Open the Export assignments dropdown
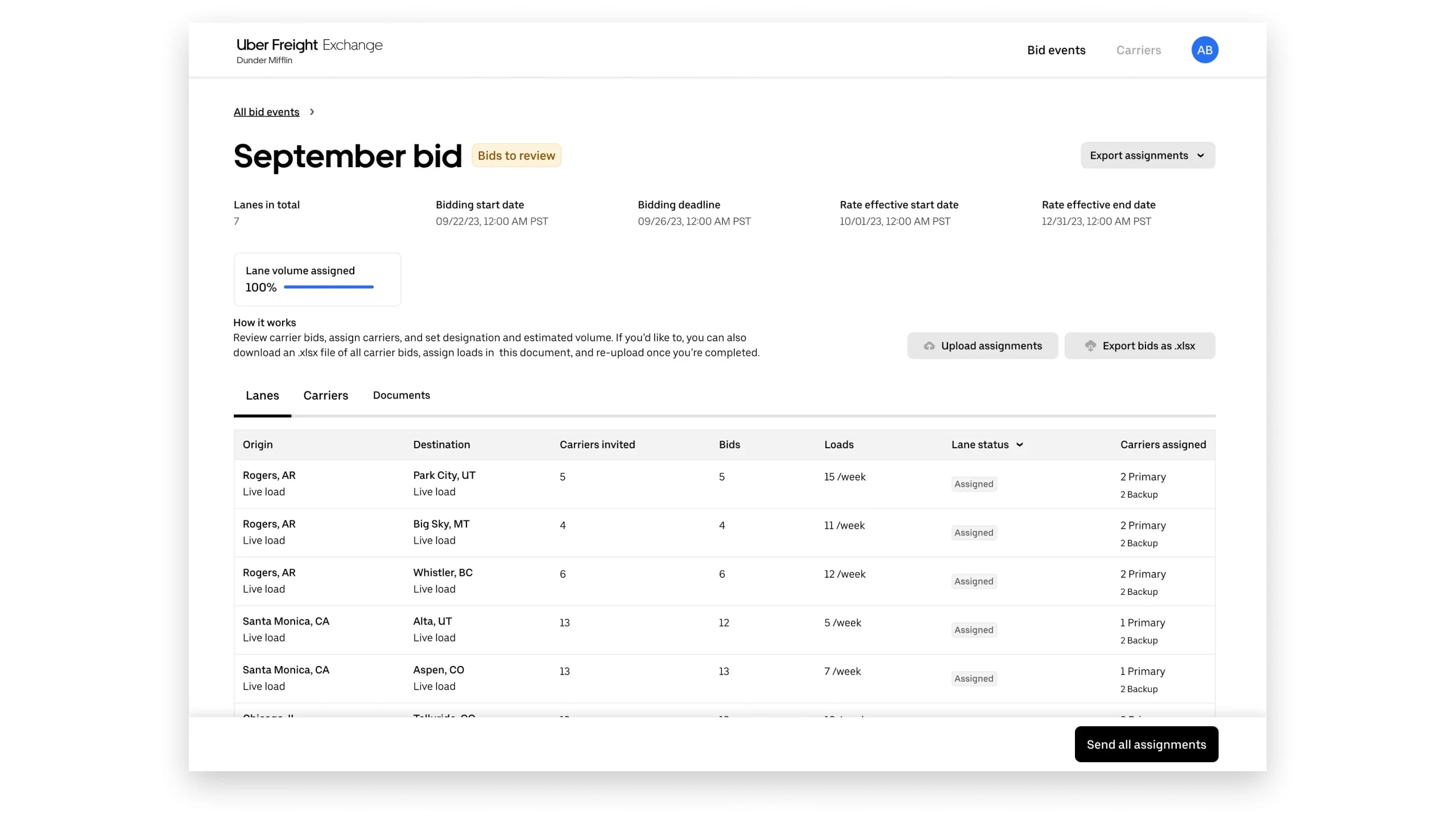This screenshot has height=819, width=1456. tap(1147, 155)
